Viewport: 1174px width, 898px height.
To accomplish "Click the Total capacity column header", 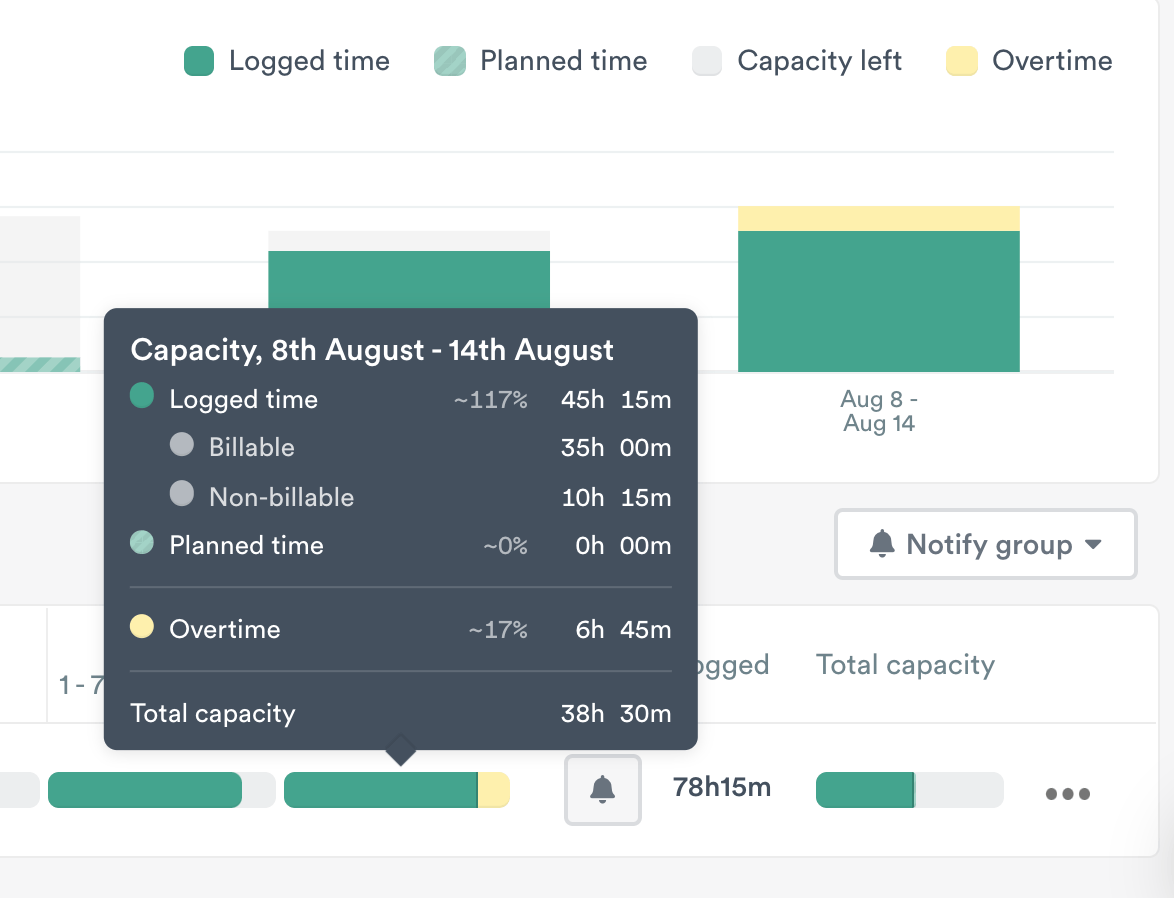I will pos(905,665).
